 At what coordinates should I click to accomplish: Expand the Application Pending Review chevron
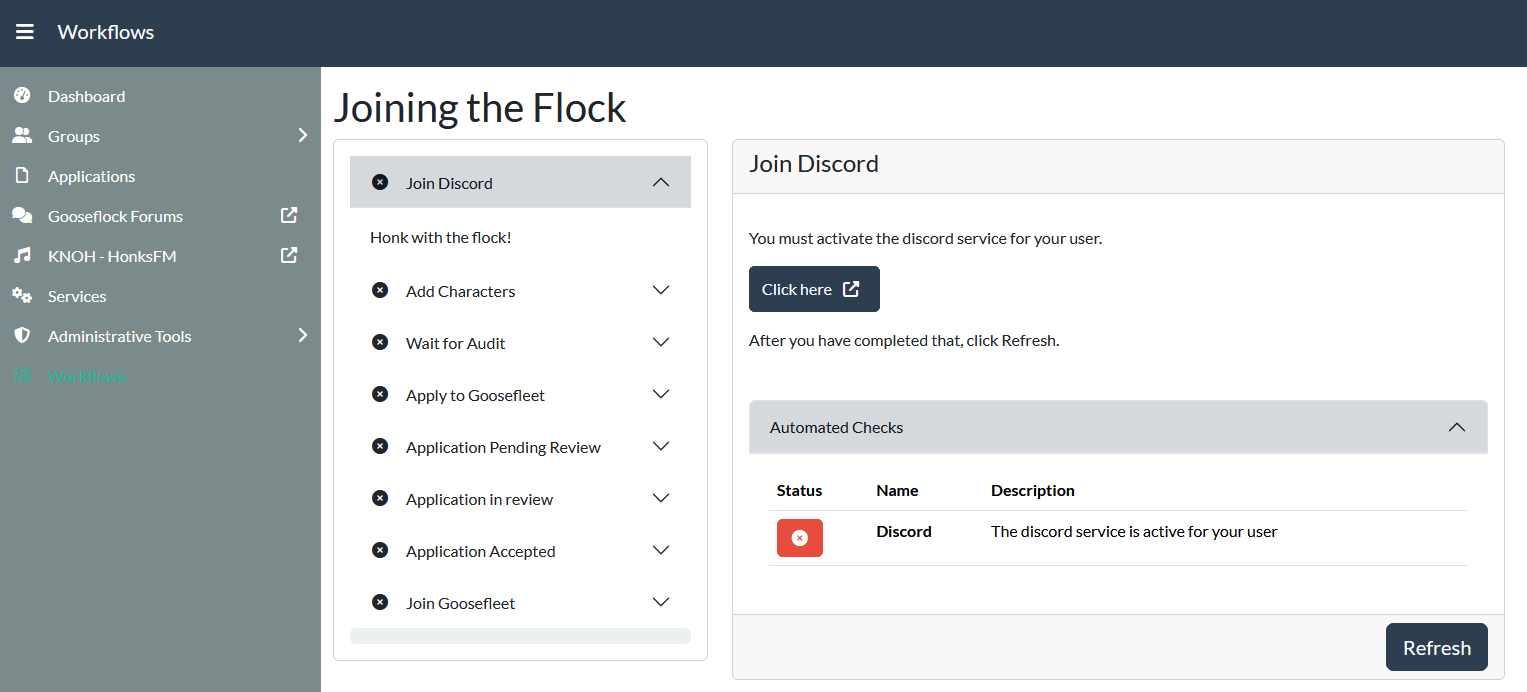tap(660, 446)
